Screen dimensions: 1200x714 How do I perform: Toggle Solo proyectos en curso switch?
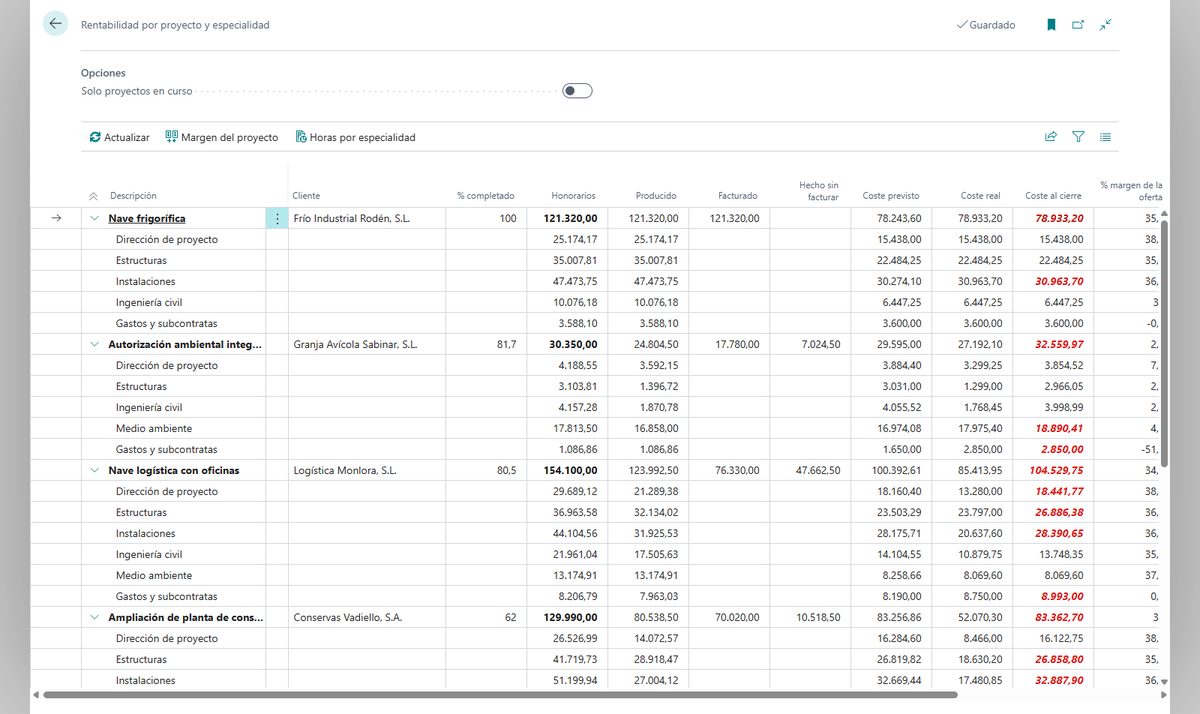[x=577, y=91]
